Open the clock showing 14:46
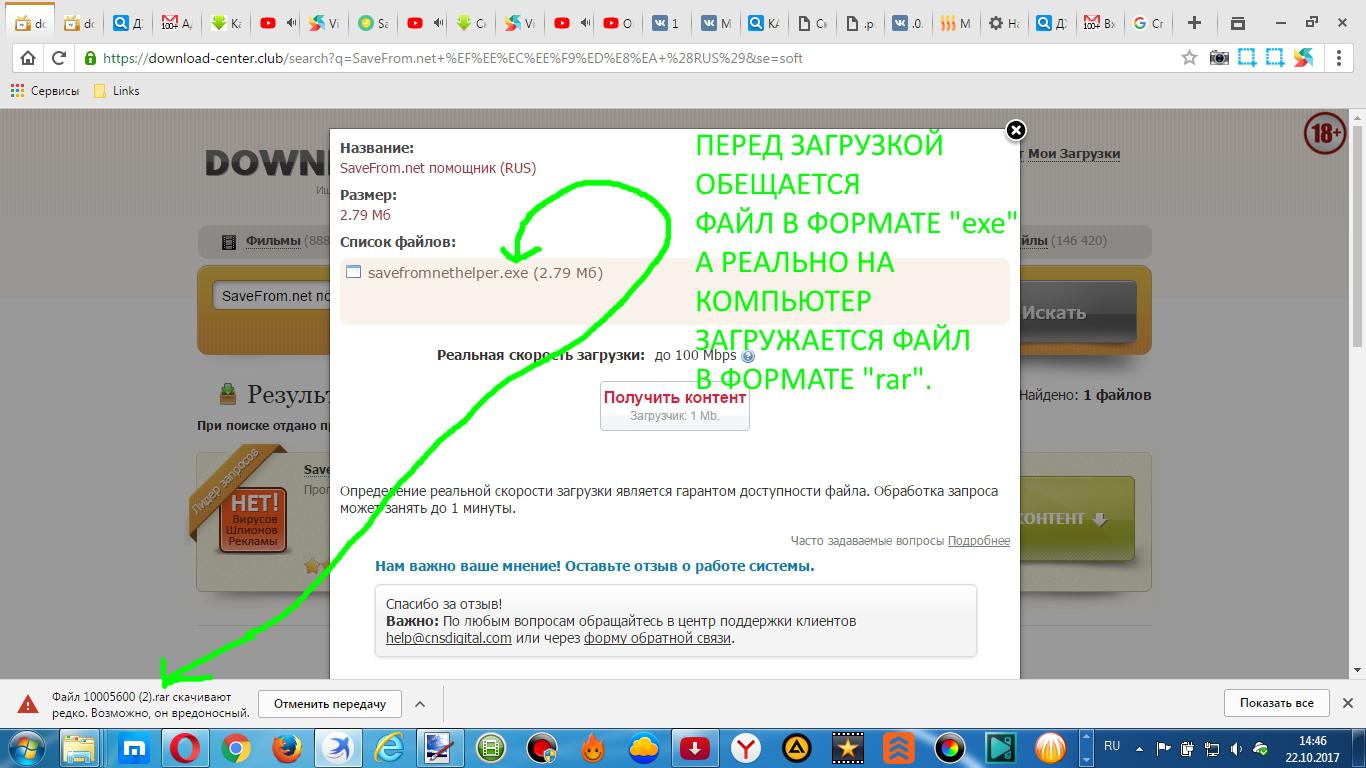Viewport: 1366px width, 768px height. pyautogui.click(x=1312, y=749)
